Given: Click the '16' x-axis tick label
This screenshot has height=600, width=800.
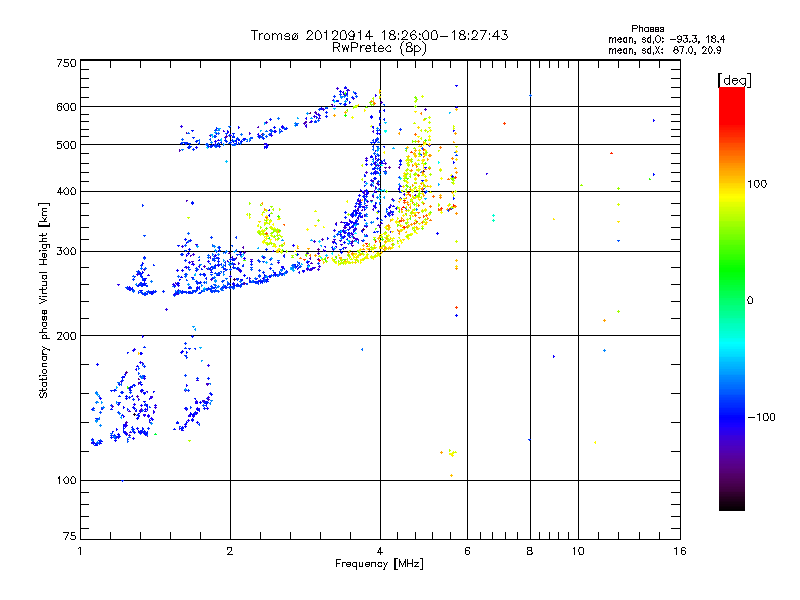Looking at the screenshot, I should (680, 551).
